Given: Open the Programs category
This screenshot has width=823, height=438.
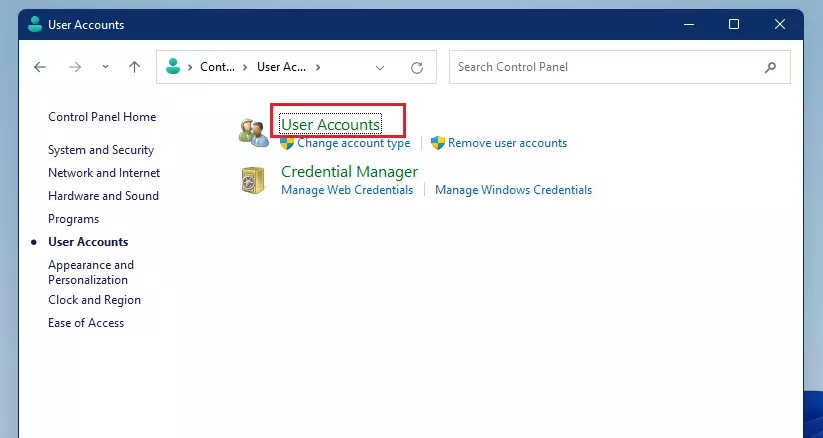Looking at the screenshot, I should [73, 219].
